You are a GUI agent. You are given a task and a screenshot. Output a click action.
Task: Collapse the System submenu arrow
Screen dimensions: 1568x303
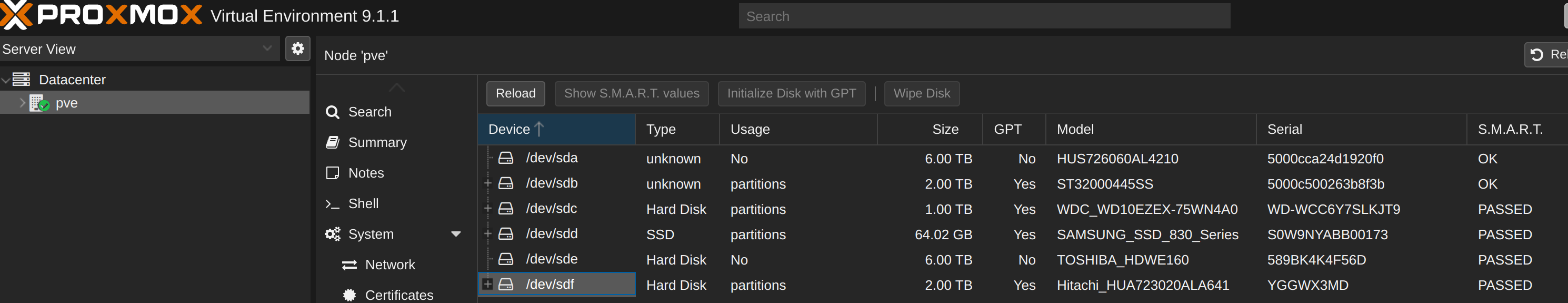[x=456, y=234]
